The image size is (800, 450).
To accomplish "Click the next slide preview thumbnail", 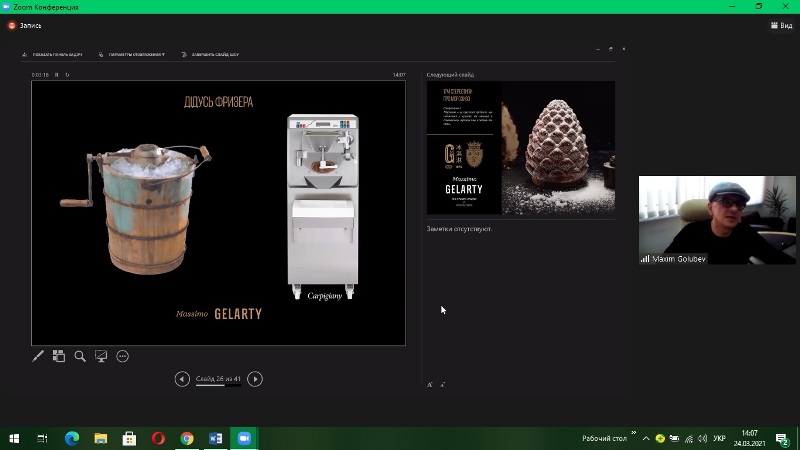I will pyautogui.click(x=520, y=147).
